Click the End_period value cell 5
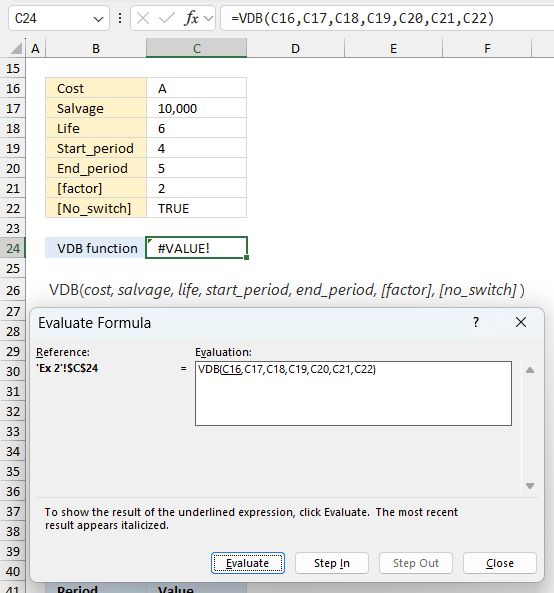The image size is (554, 593). coord(196,168)
